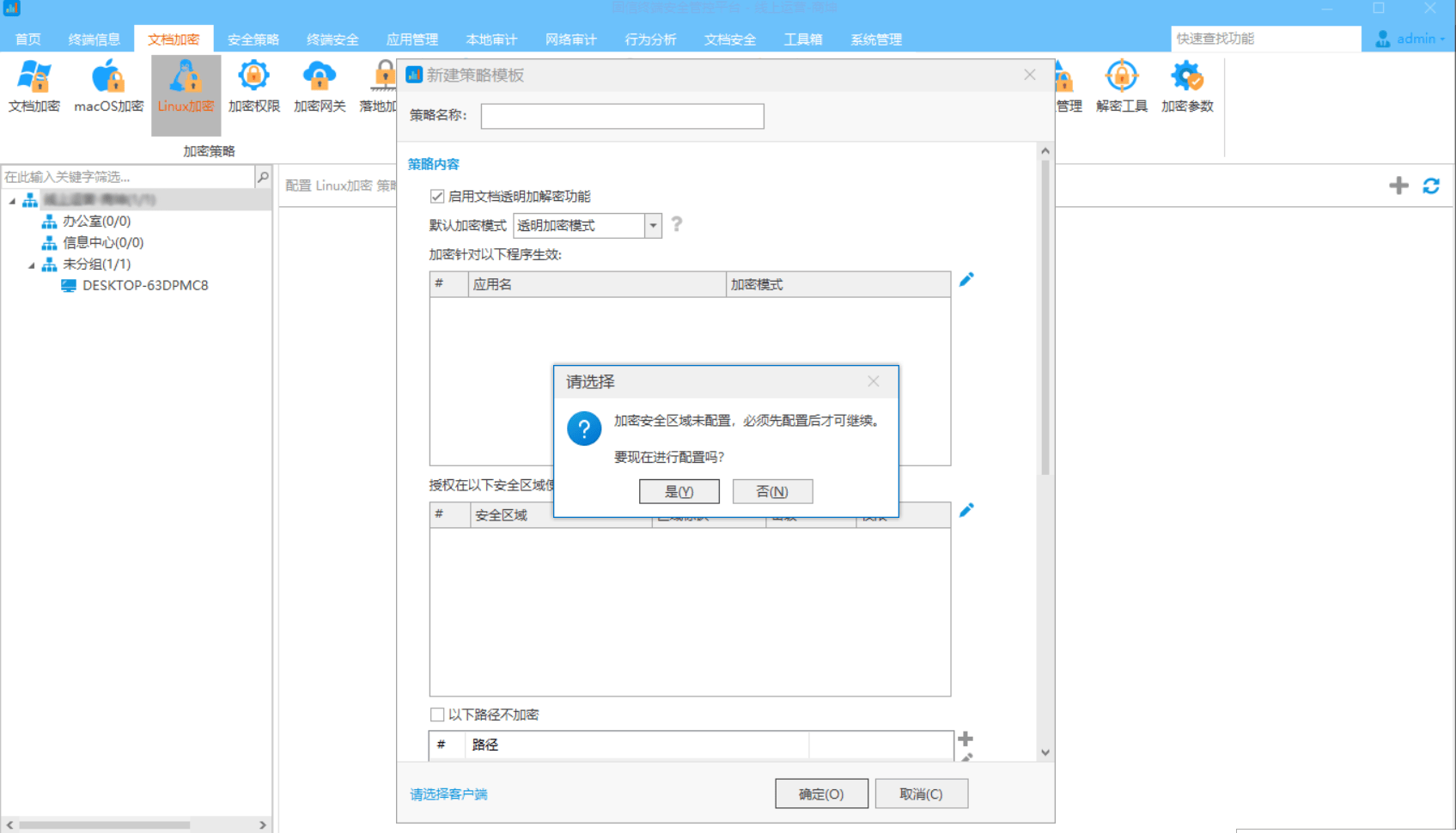Image resolution: width=1456 pixels, height=833 pixels.
Task: Click the dialog scrollbar down arrow
Action: click(1045, 752)
